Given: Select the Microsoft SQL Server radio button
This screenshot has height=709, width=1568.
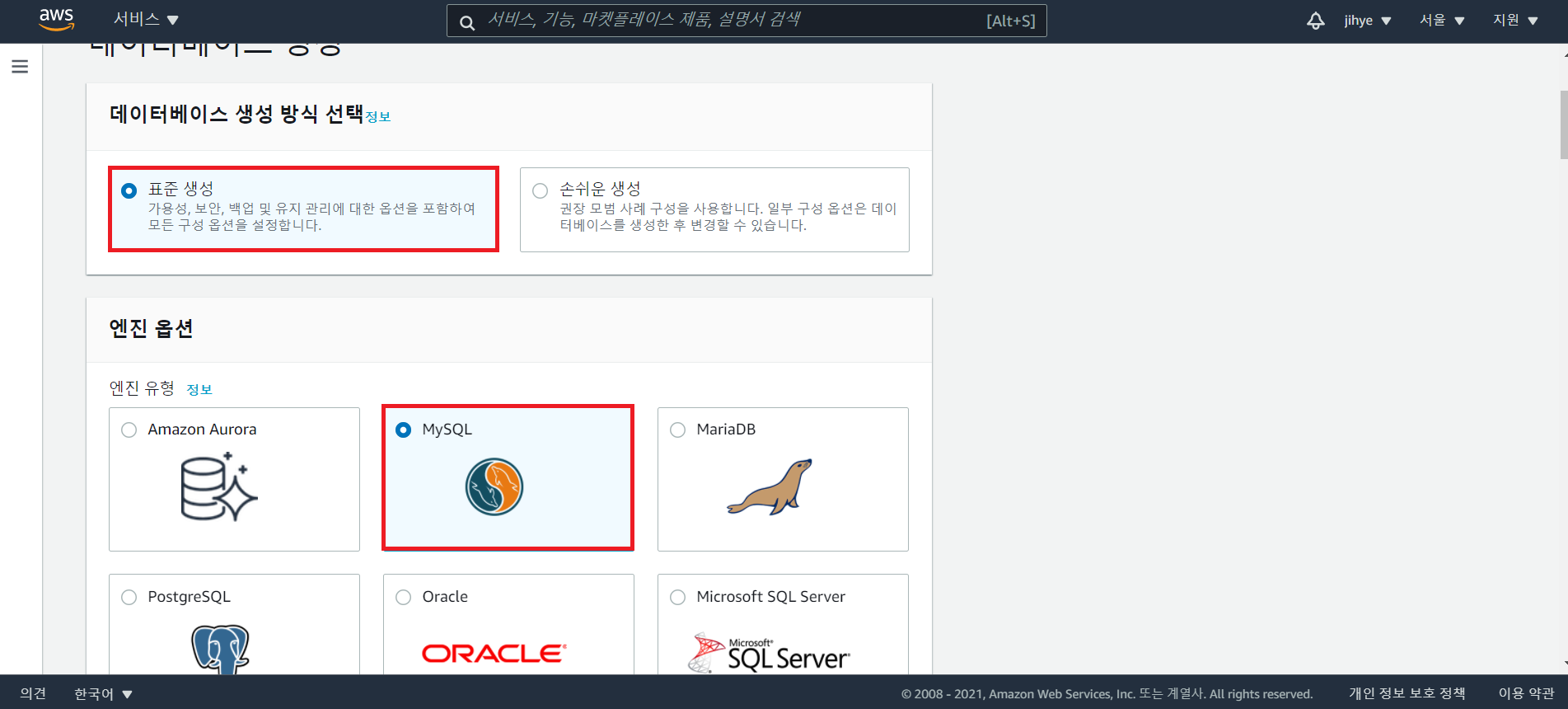Looking at the screenshot, I should 677,598.
